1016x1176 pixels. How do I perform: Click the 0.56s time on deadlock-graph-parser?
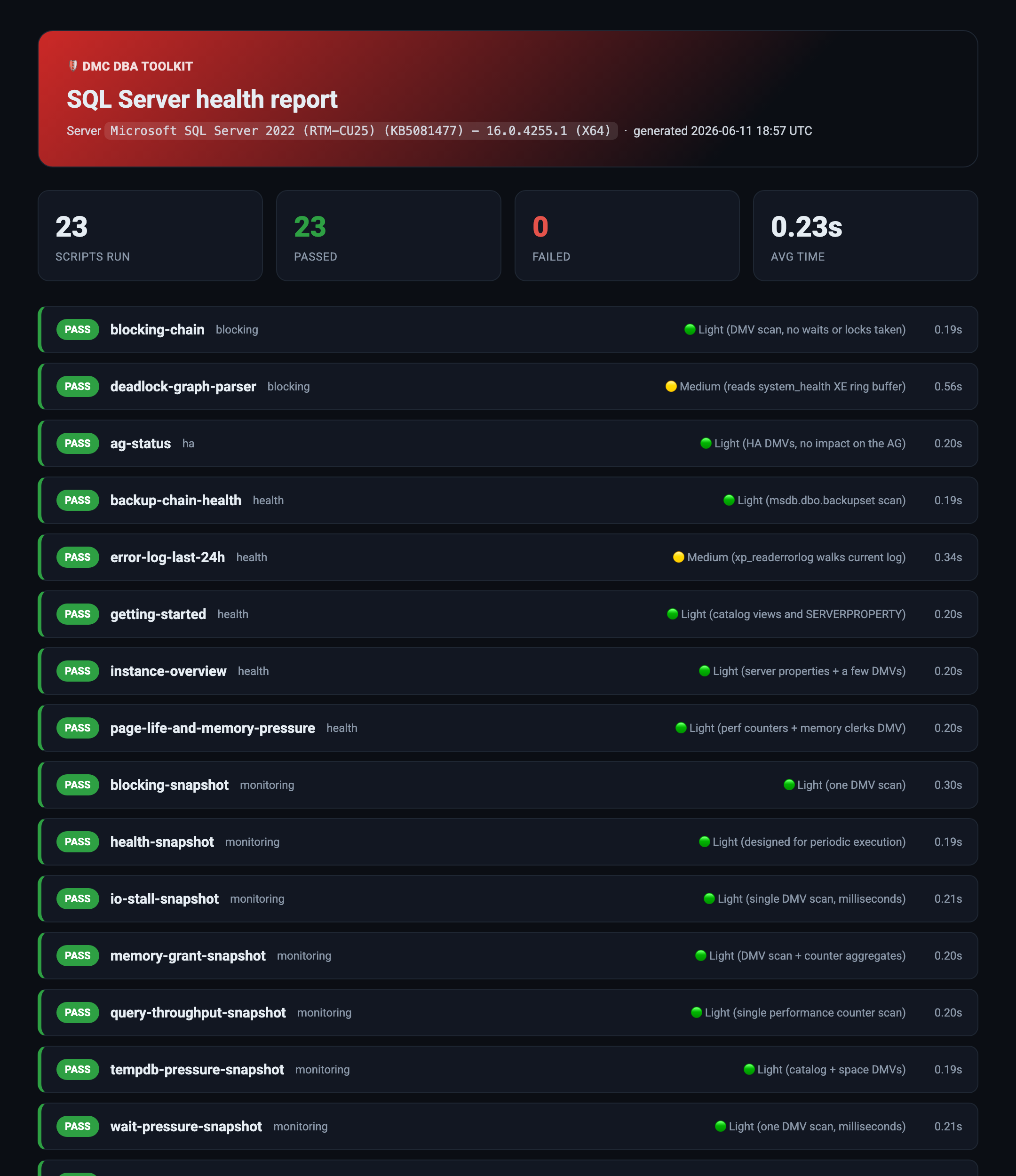click(x=948, y=387)
